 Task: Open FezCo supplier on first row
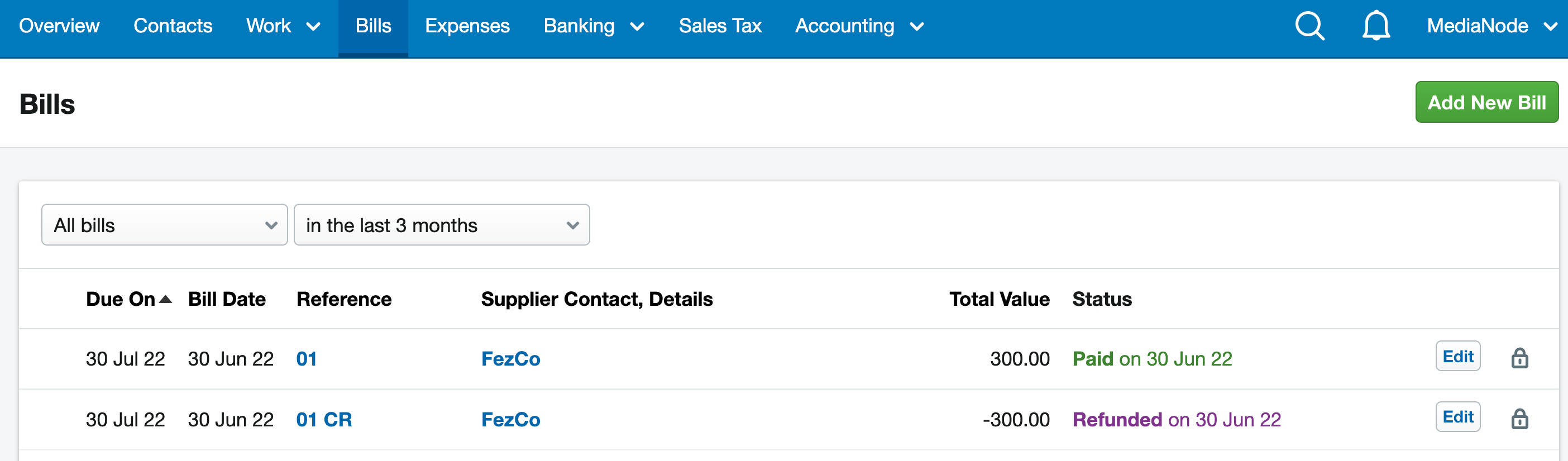(511, 359)
